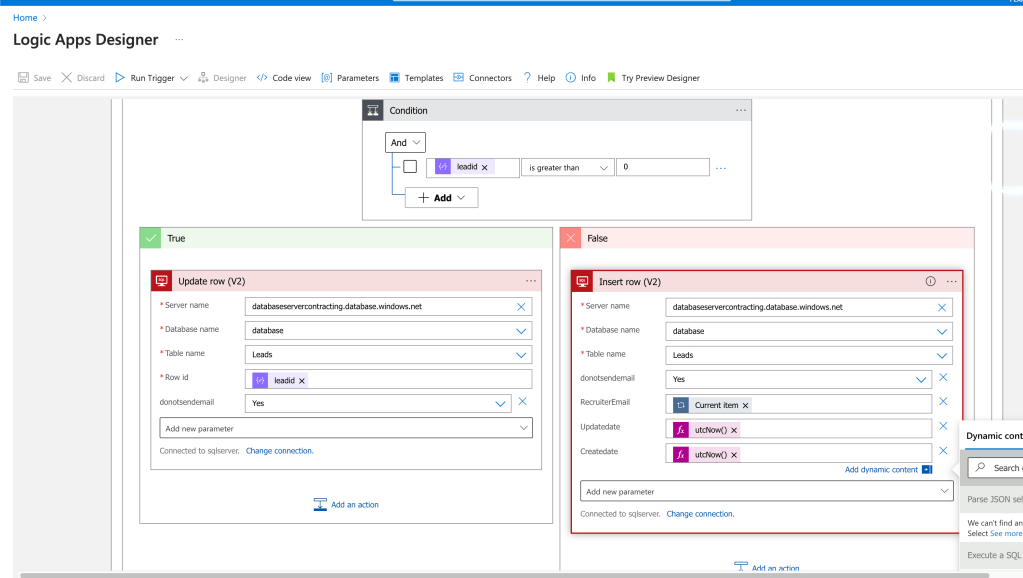Open the Designer view icon
The image size is (1023, 578).
click(204, 78)
